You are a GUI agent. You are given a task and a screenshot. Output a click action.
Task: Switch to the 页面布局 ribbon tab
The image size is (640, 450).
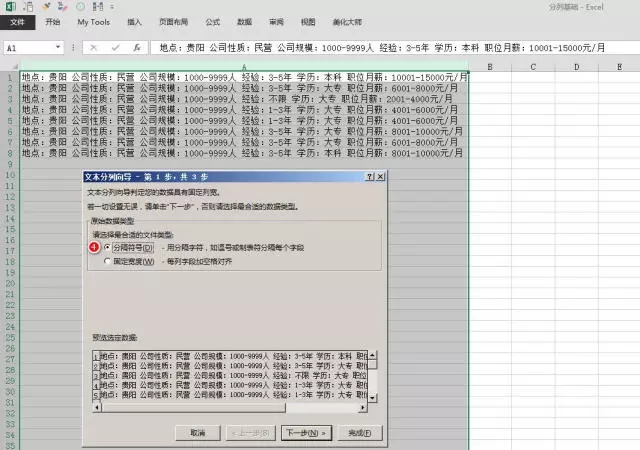click(173, 22)
